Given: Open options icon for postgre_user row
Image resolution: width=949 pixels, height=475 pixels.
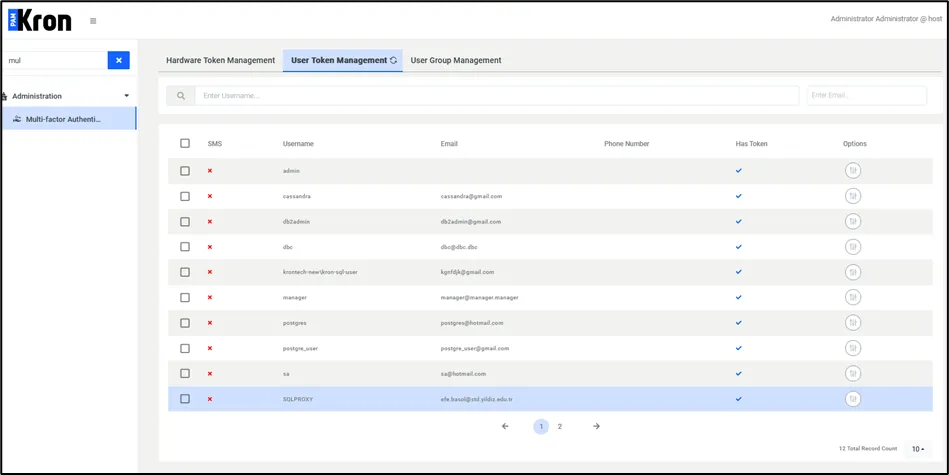Looking at the screenshot, I should pyautogui.click(x=853, y=349).
